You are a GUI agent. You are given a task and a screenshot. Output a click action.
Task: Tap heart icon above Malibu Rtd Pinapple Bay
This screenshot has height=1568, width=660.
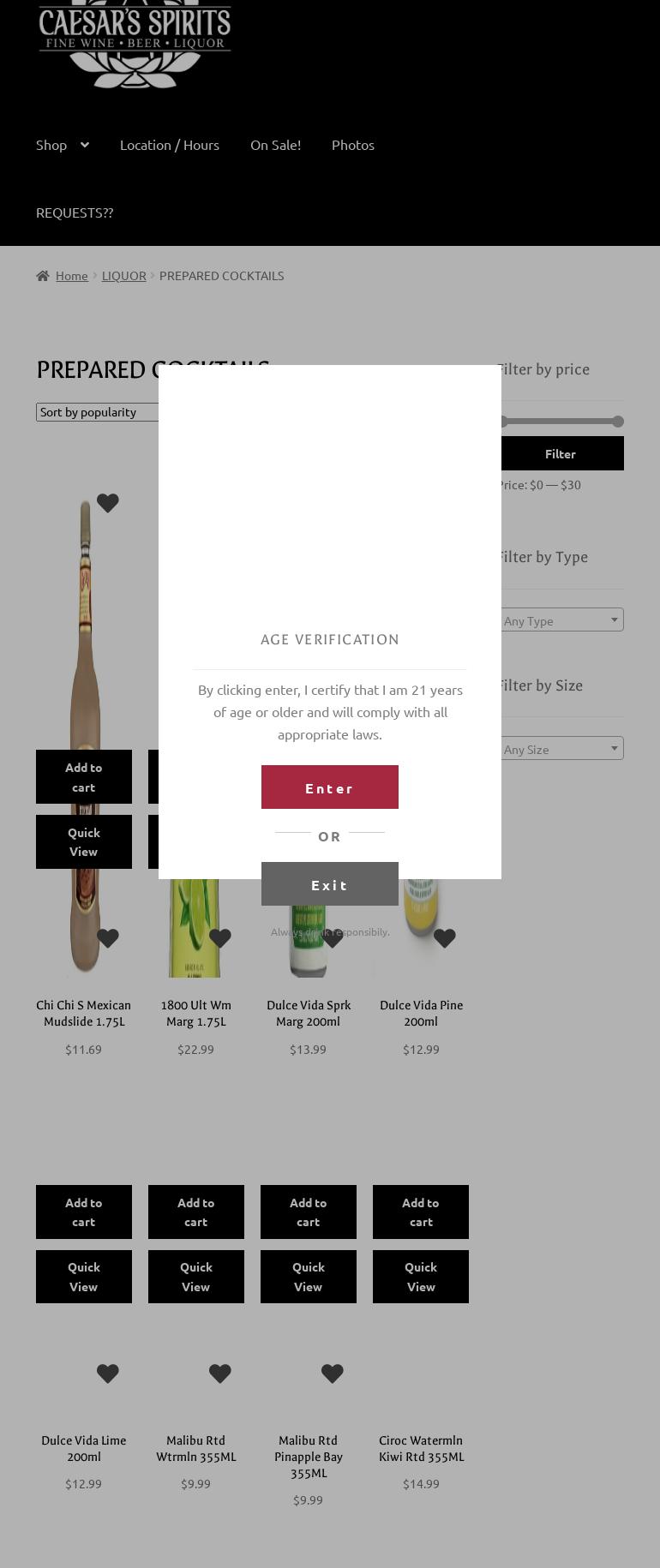click(x=333, y=1373)
